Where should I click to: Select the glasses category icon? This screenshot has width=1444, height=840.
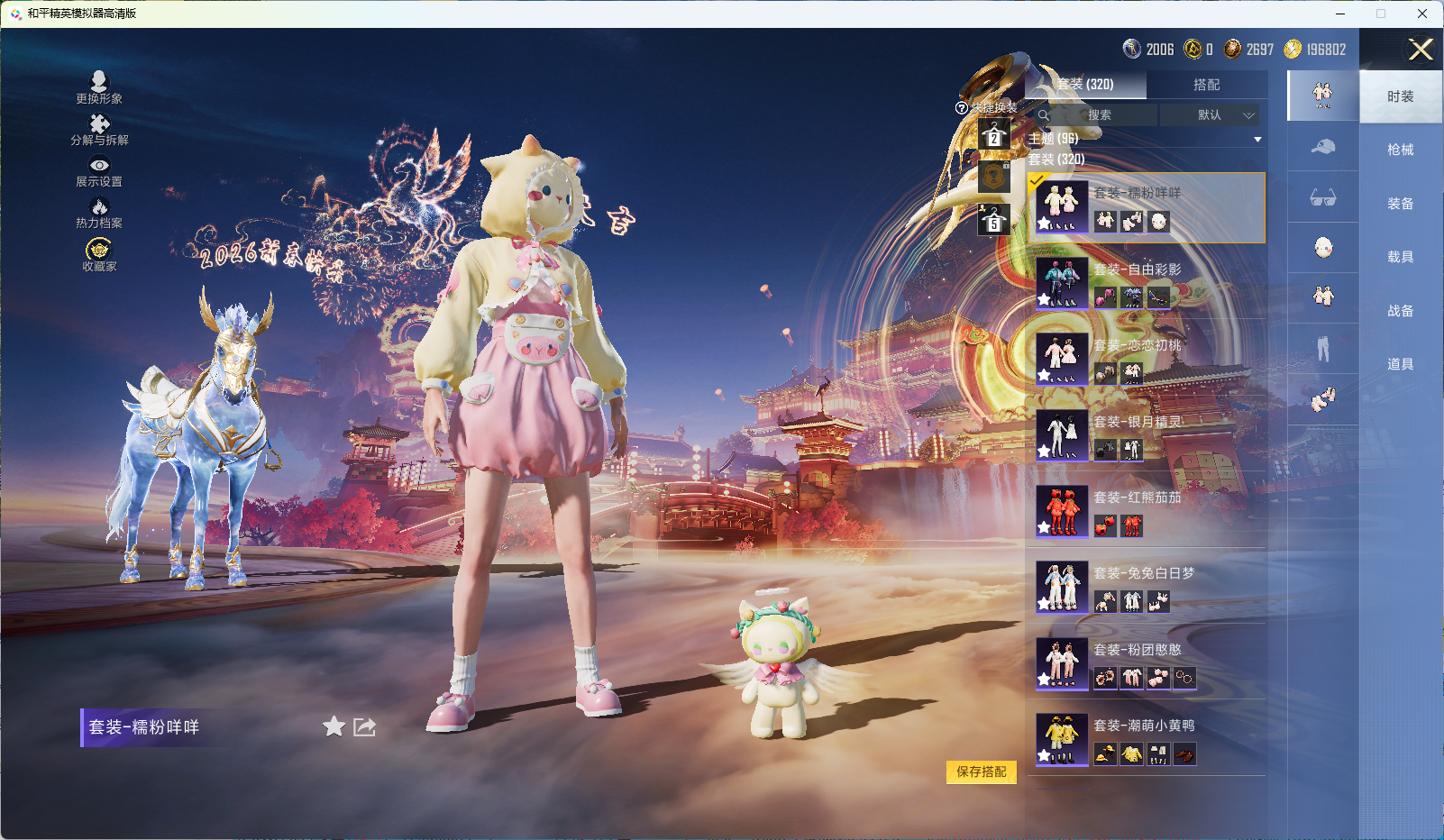coord(1322,197)
